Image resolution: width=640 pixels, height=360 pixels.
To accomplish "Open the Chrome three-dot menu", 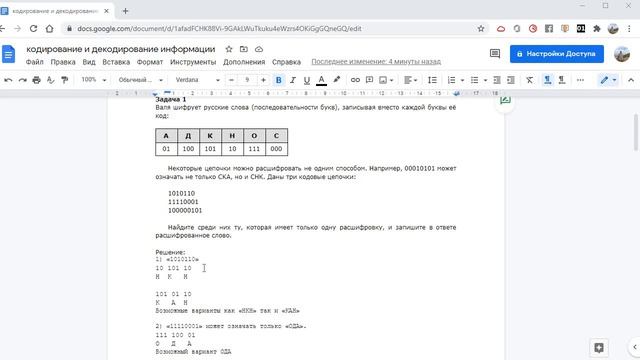I will pyautogui.click(x=629, y=29).
